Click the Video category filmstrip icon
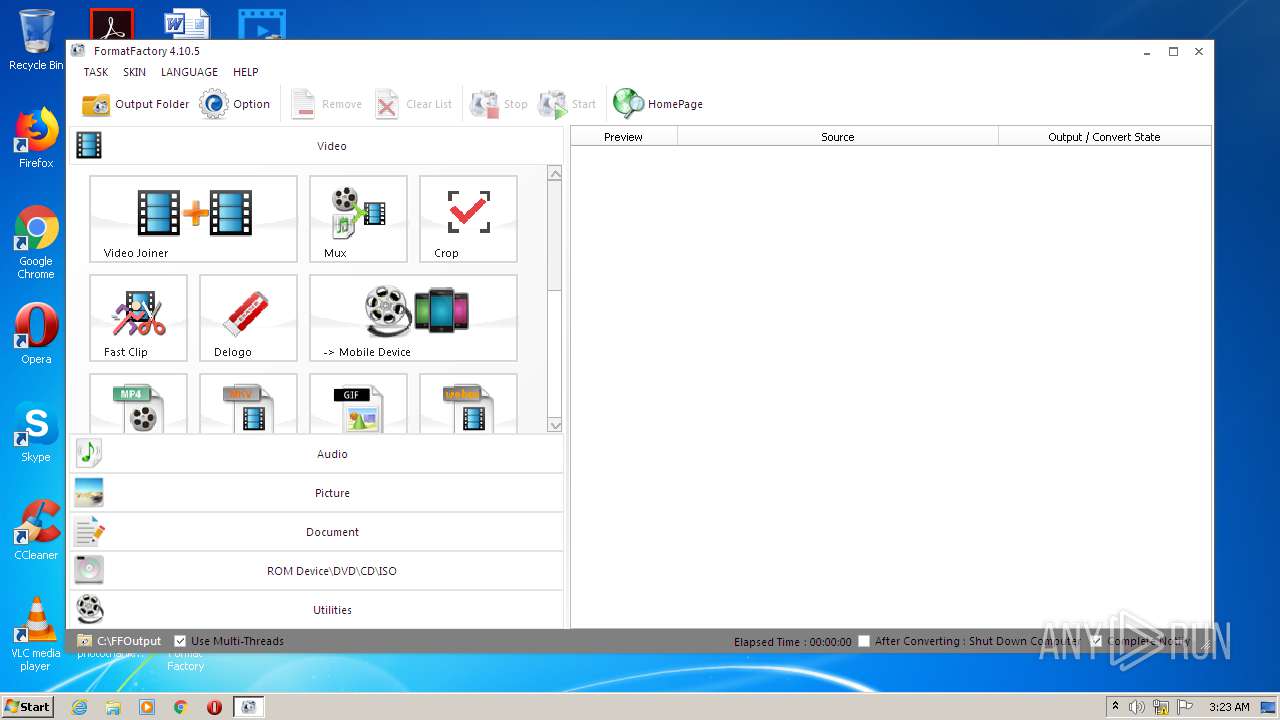The height and width of the screenshot is (720, 1280). [x=89, y=146]
